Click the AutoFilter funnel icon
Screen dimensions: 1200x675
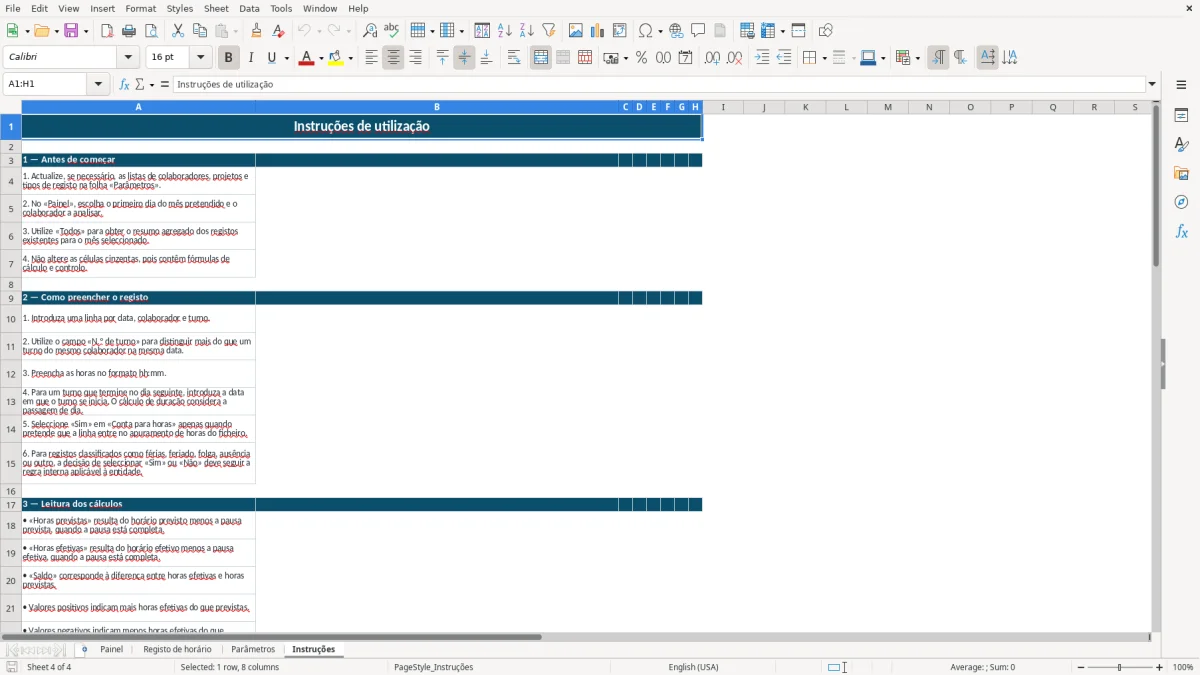pos(549,31)
